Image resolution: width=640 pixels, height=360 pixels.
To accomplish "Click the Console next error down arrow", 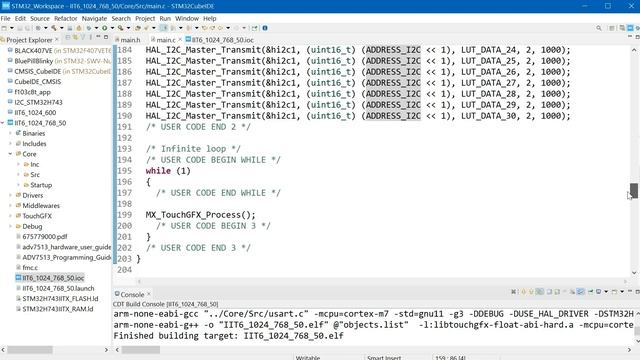I will pyautogui.click(x=531, y=291).
